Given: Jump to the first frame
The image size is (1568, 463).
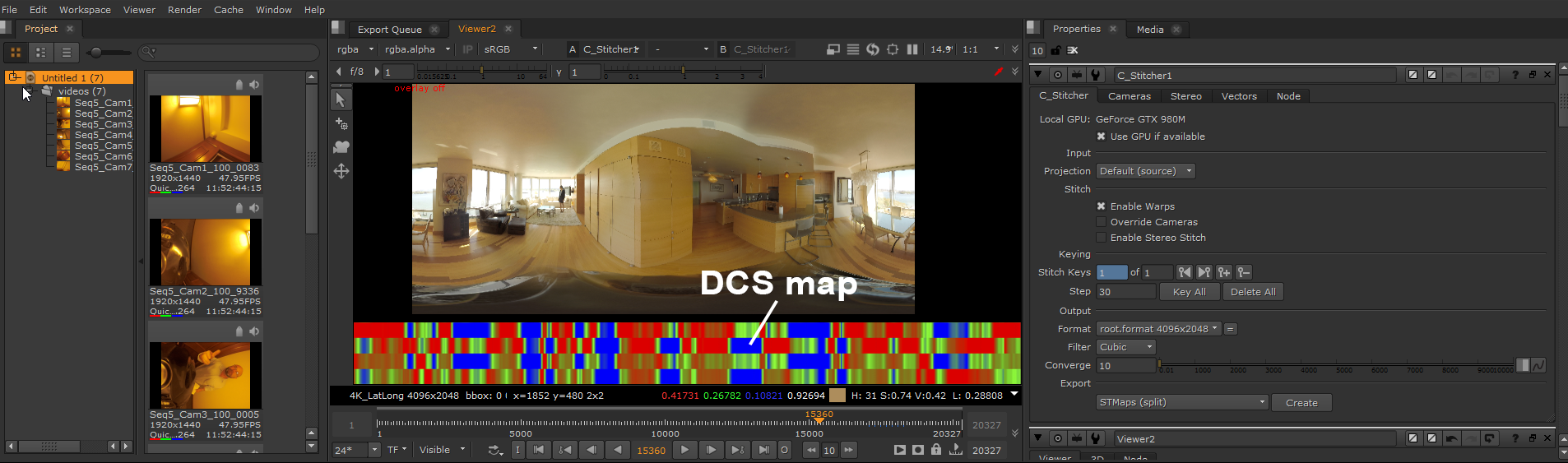Looking at the screenshot, I should pyautogui.click(x=538, y=450).
